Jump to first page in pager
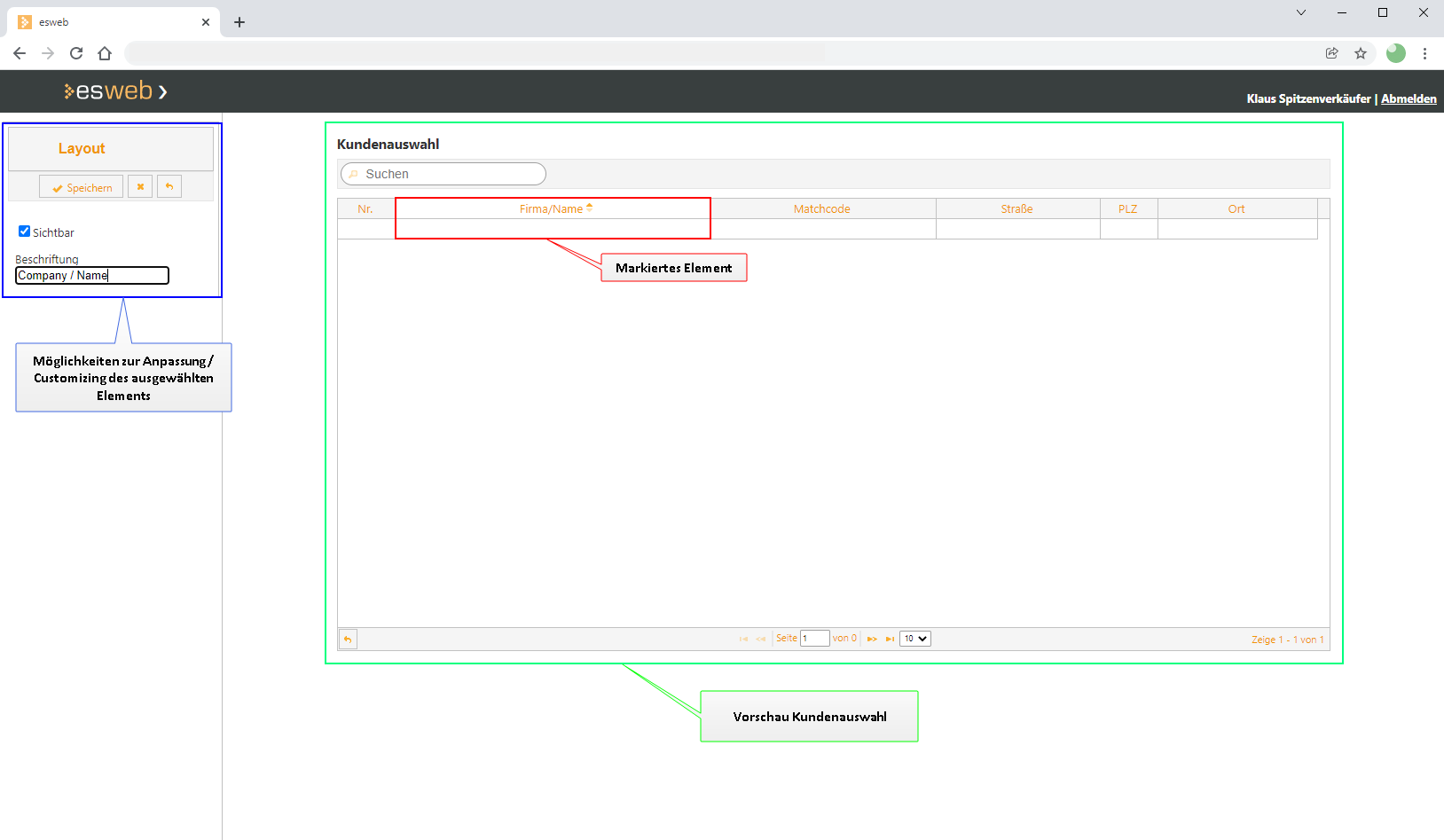The image size is (1444, 840). click(743, 640)
